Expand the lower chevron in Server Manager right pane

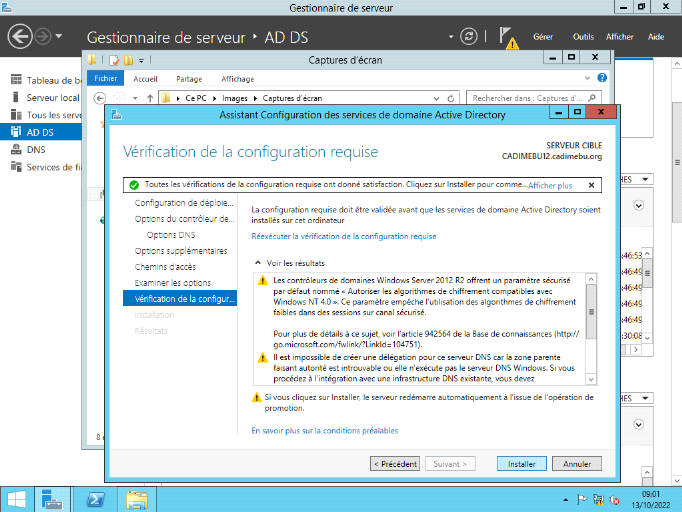[639, 425]
